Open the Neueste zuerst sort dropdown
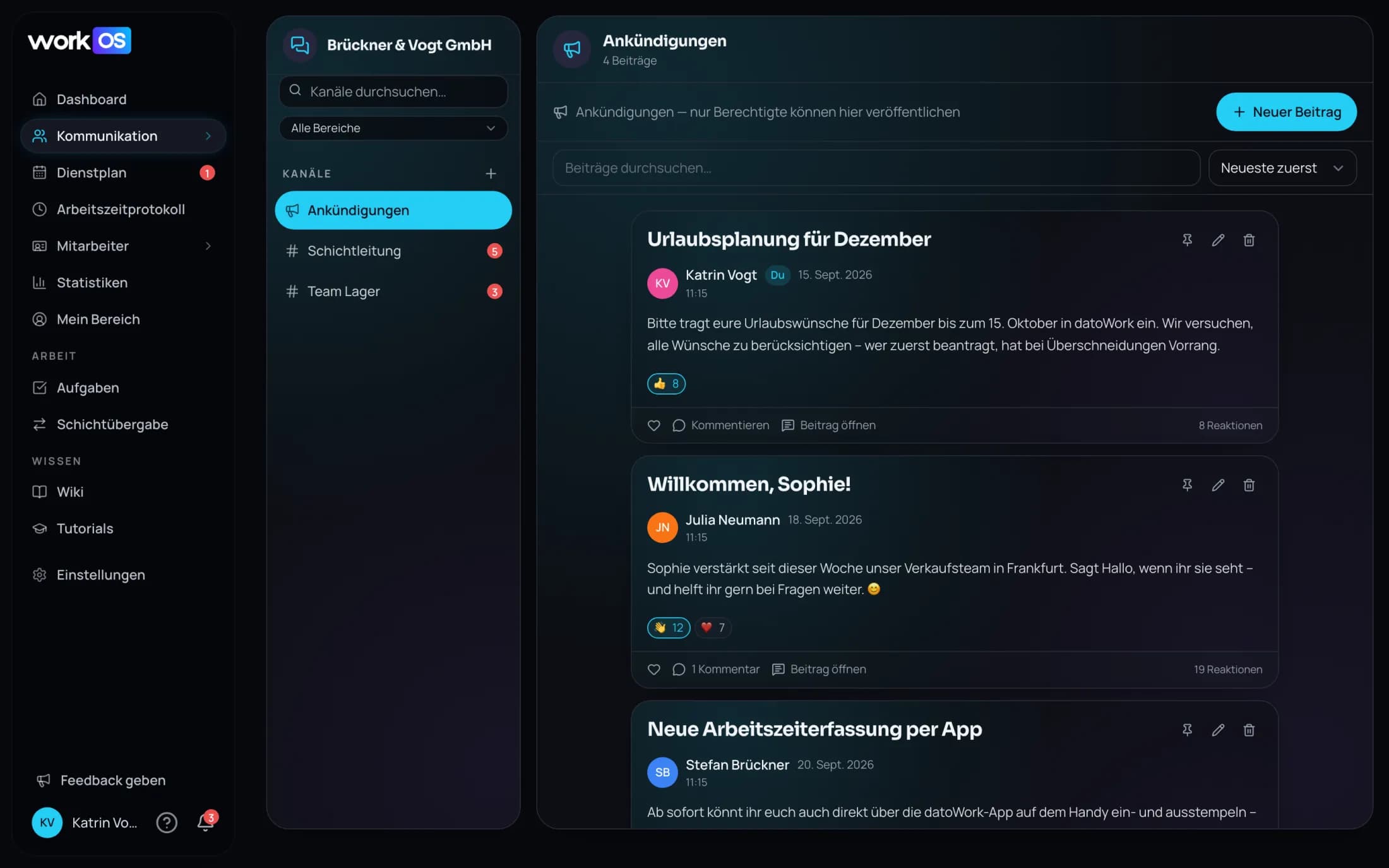1389x868 pixels. (x=1282, y=168)
